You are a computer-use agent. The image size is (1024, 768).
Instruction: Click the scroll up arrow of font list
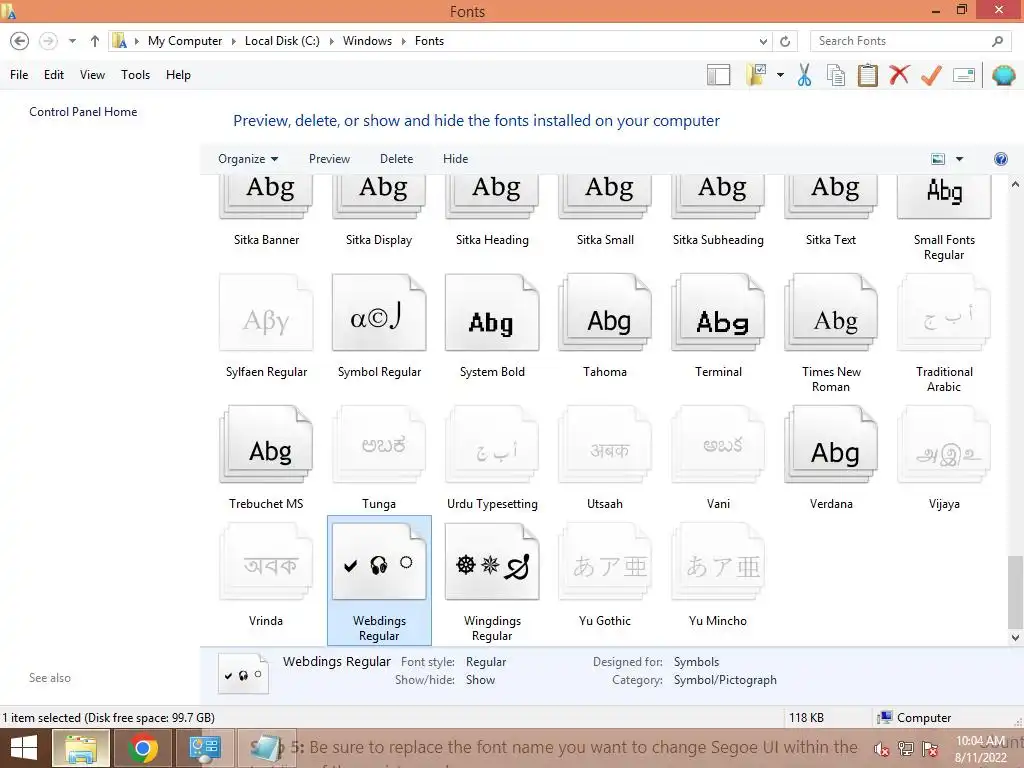tap(1015, 184)
